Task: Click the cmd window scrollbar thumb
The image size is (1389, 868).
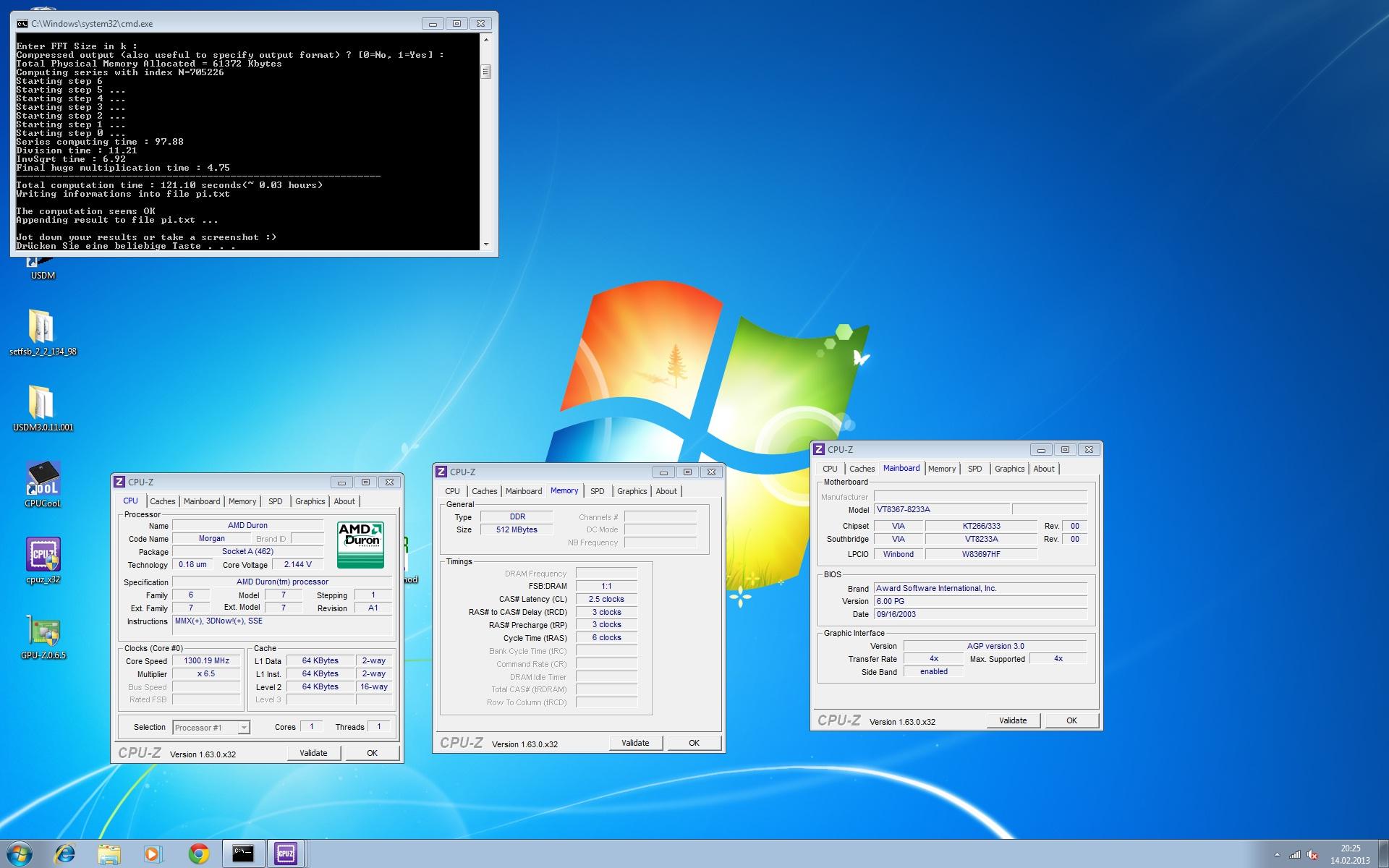Action: tap(486, 72)
